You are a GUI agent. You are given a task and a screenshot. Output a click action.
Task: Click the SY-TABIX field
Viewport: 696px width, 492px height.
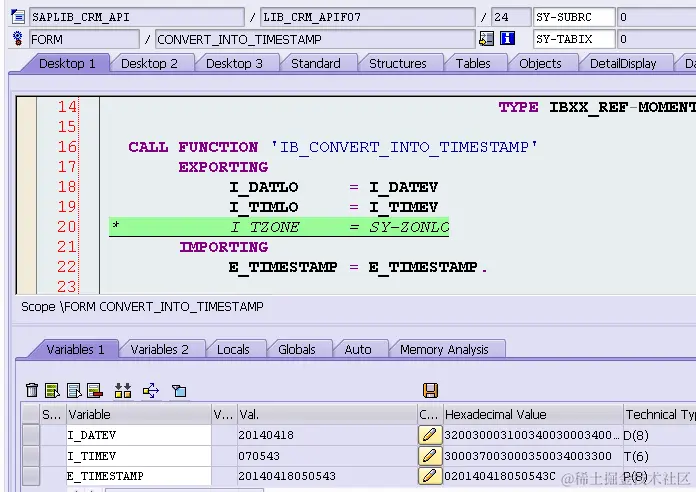click(574, 39)
